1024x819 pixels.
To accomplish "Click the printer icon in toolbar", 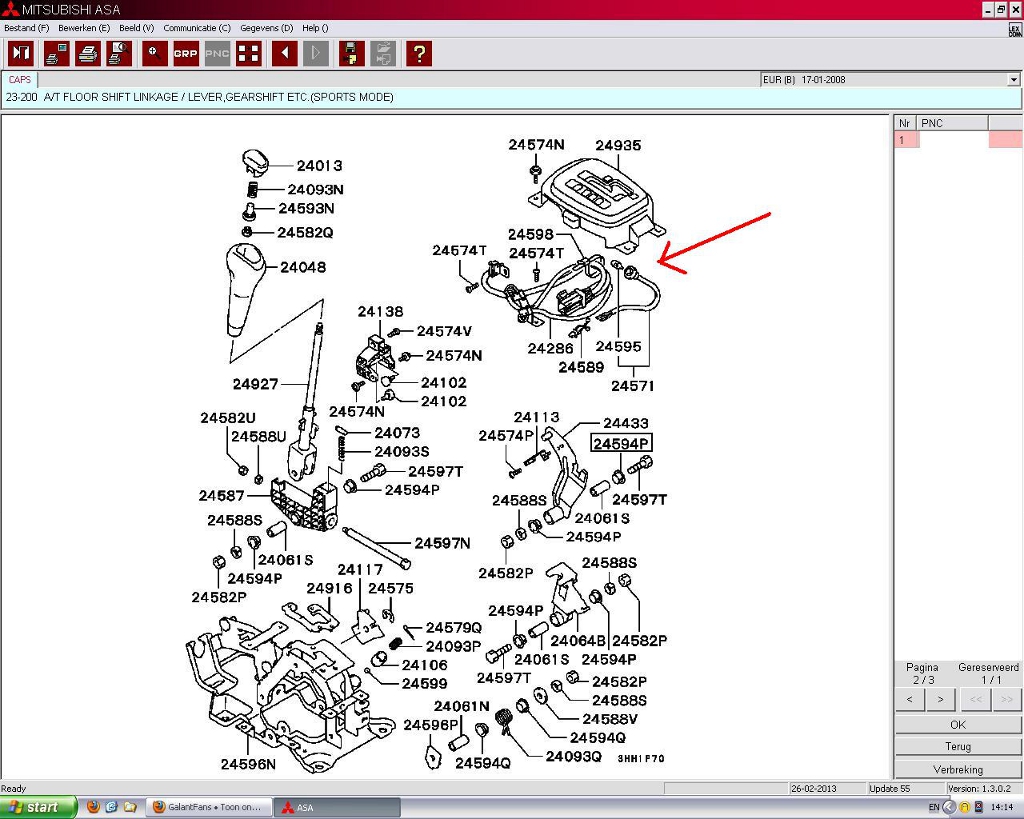I will [x=88, y=53].
